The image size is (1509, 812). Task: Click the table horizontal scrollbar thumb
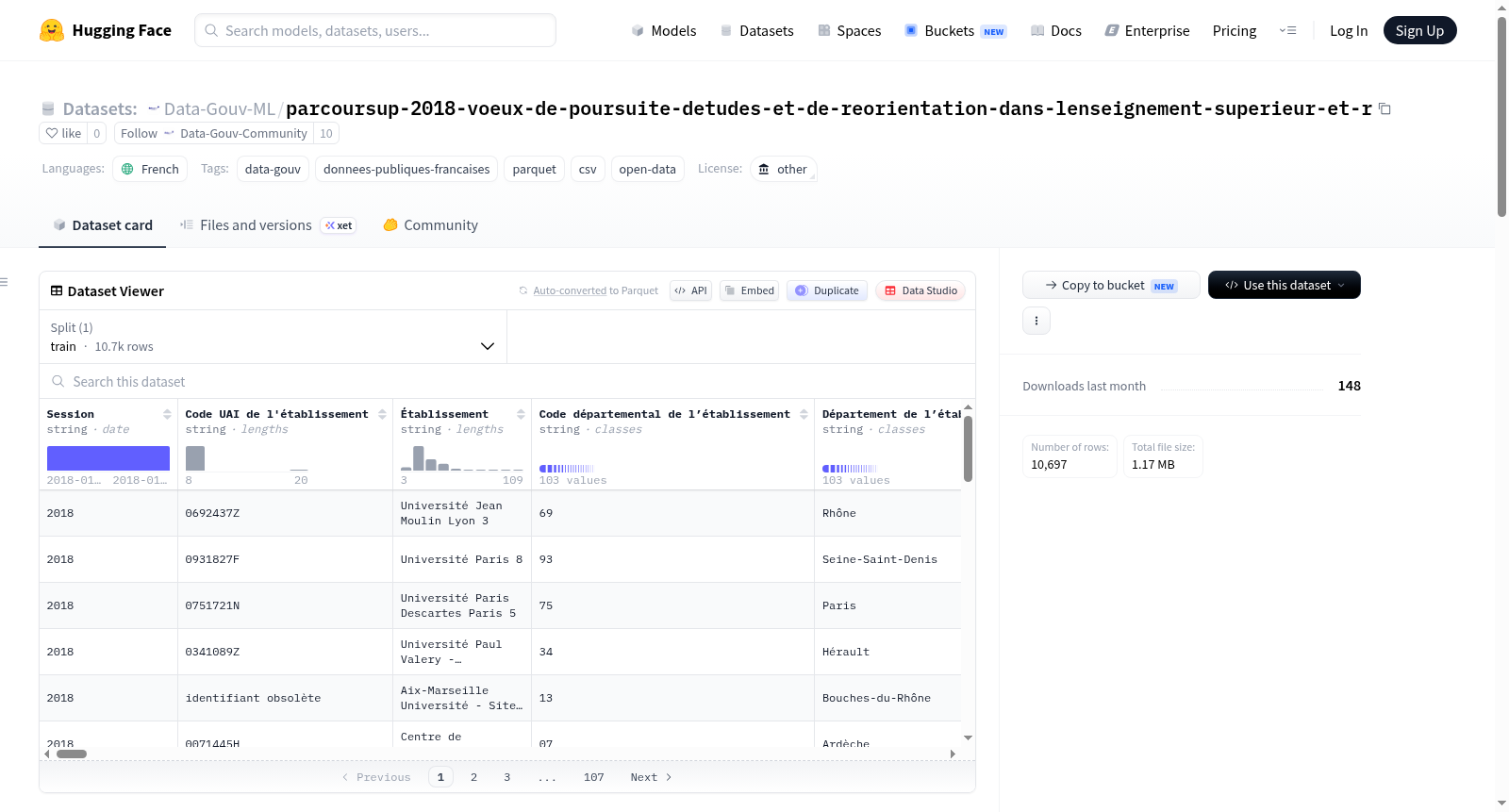click(x=72, y=754)
